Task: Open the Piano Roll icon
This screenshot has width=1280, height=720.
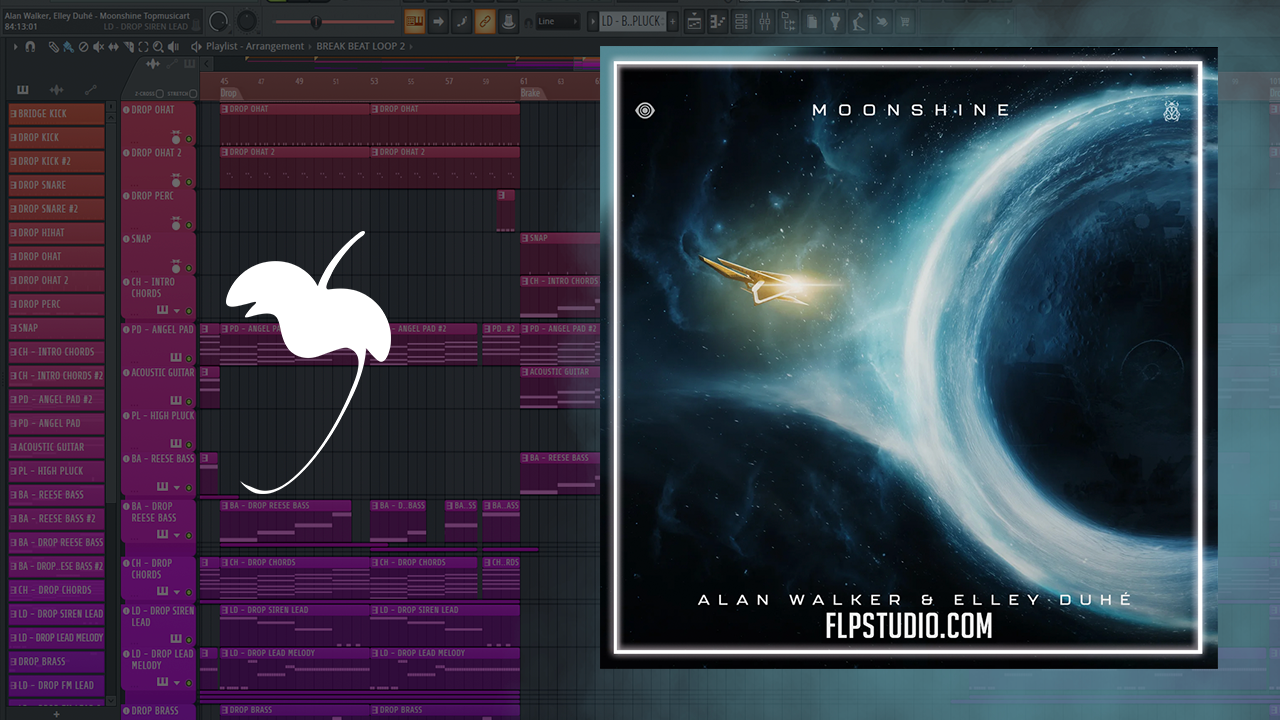Action: [718, 21]
